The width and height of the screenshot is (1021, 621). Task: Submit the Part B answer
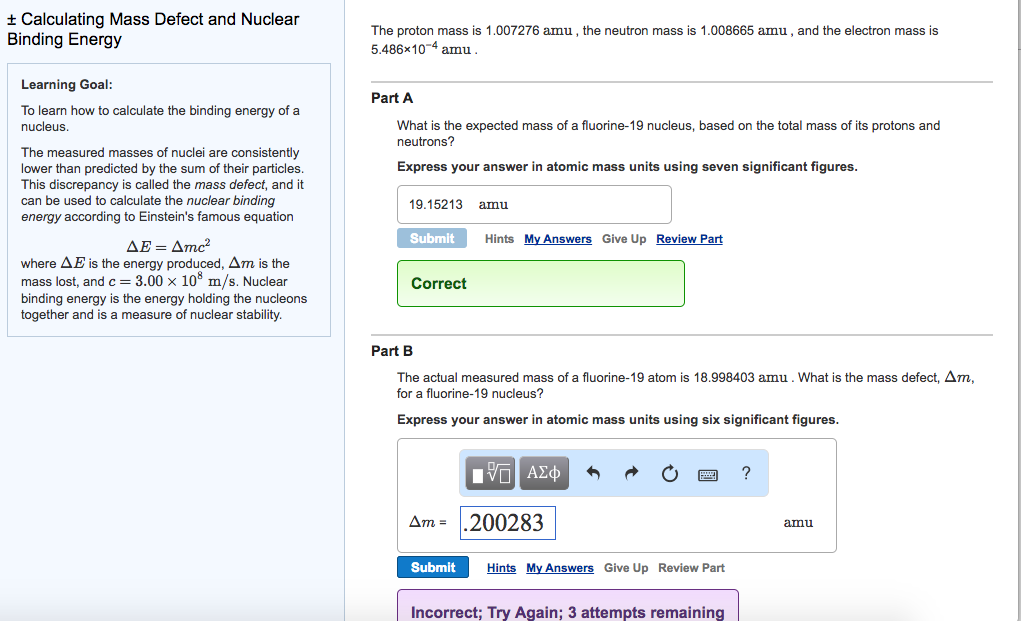click(x=432, y=567)
